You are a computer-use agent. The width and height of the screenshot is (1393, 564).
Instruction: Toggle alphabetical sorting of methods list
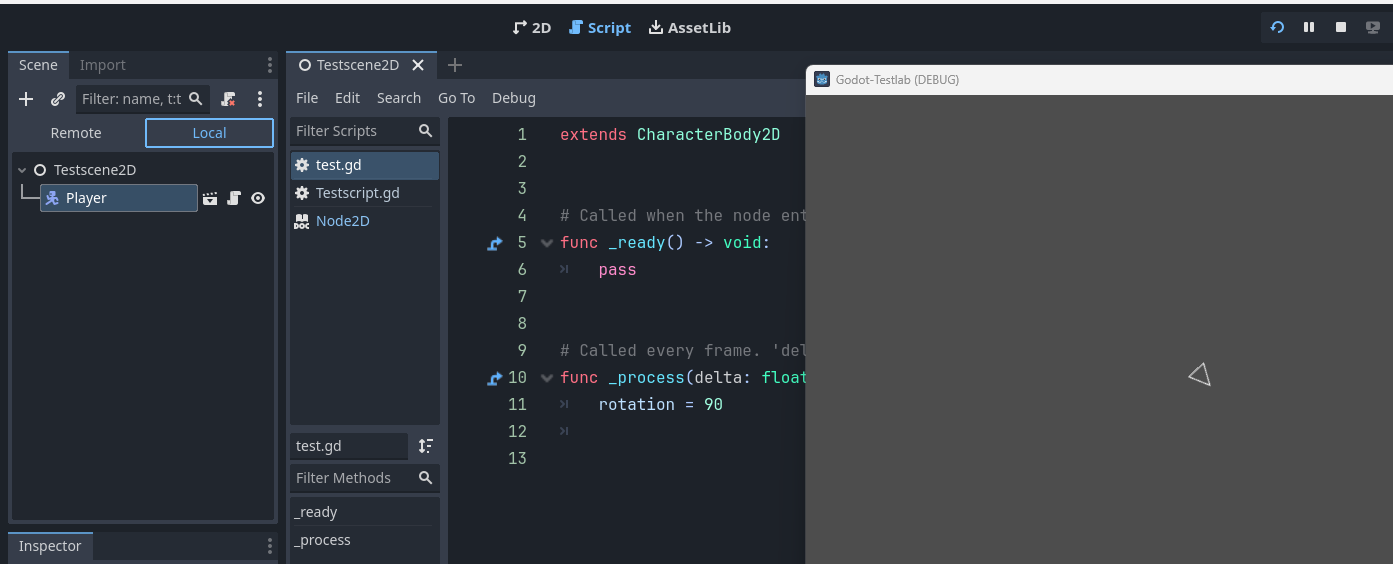[426, 446]
